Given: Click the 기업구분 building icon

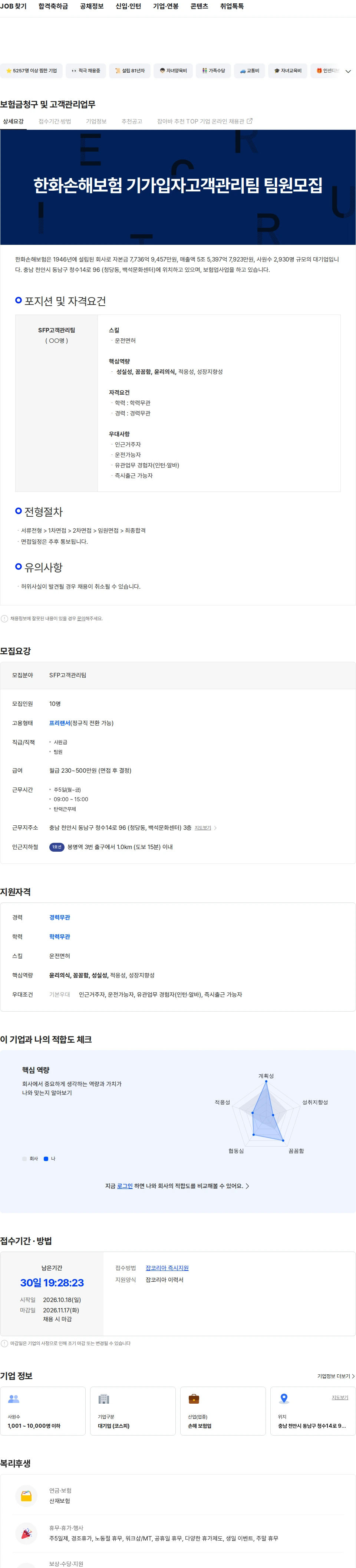Looking at the screenshot, I should point(103,1399).
